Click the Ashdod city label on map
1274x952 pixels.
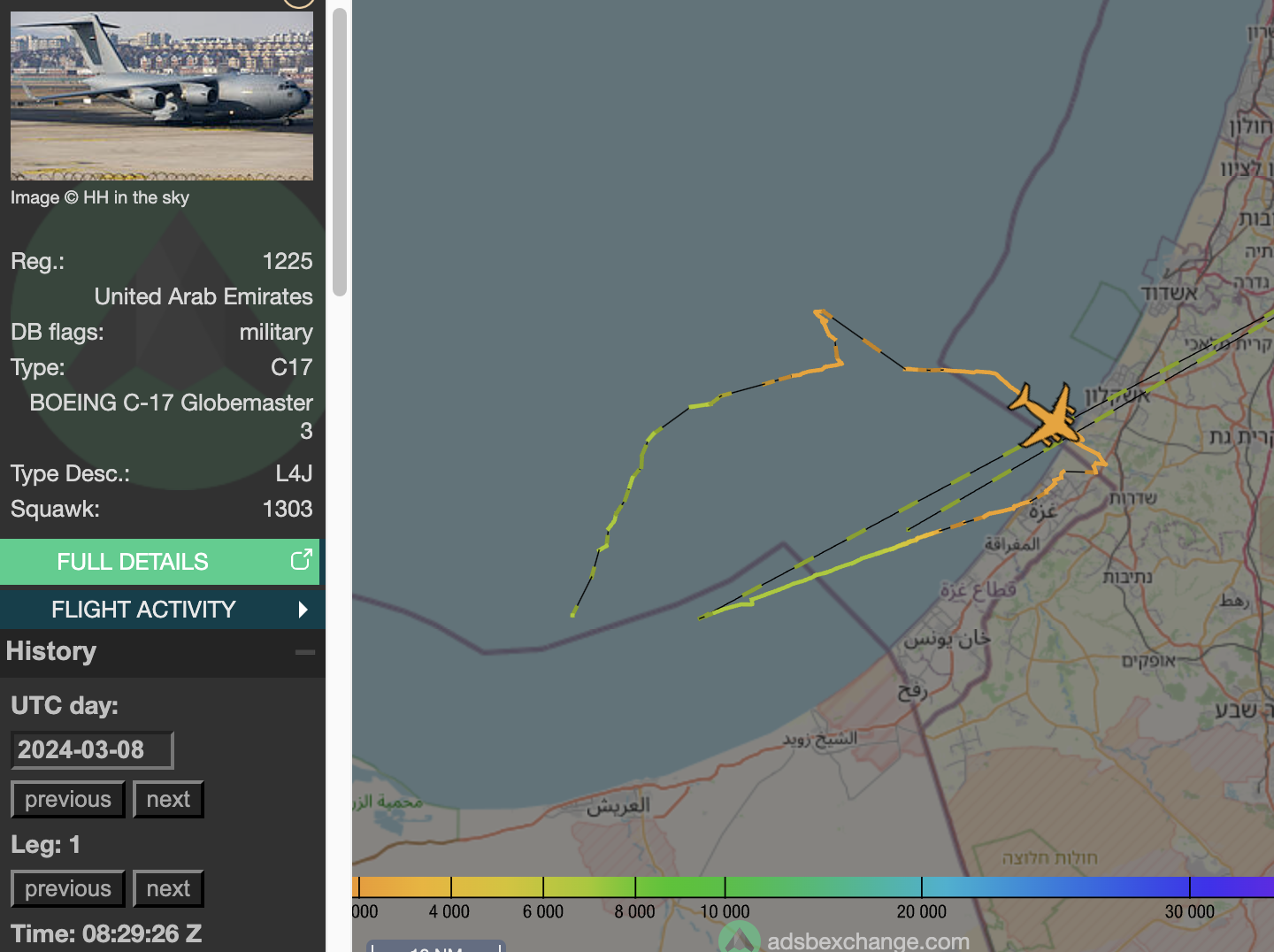coord(1168,293)
